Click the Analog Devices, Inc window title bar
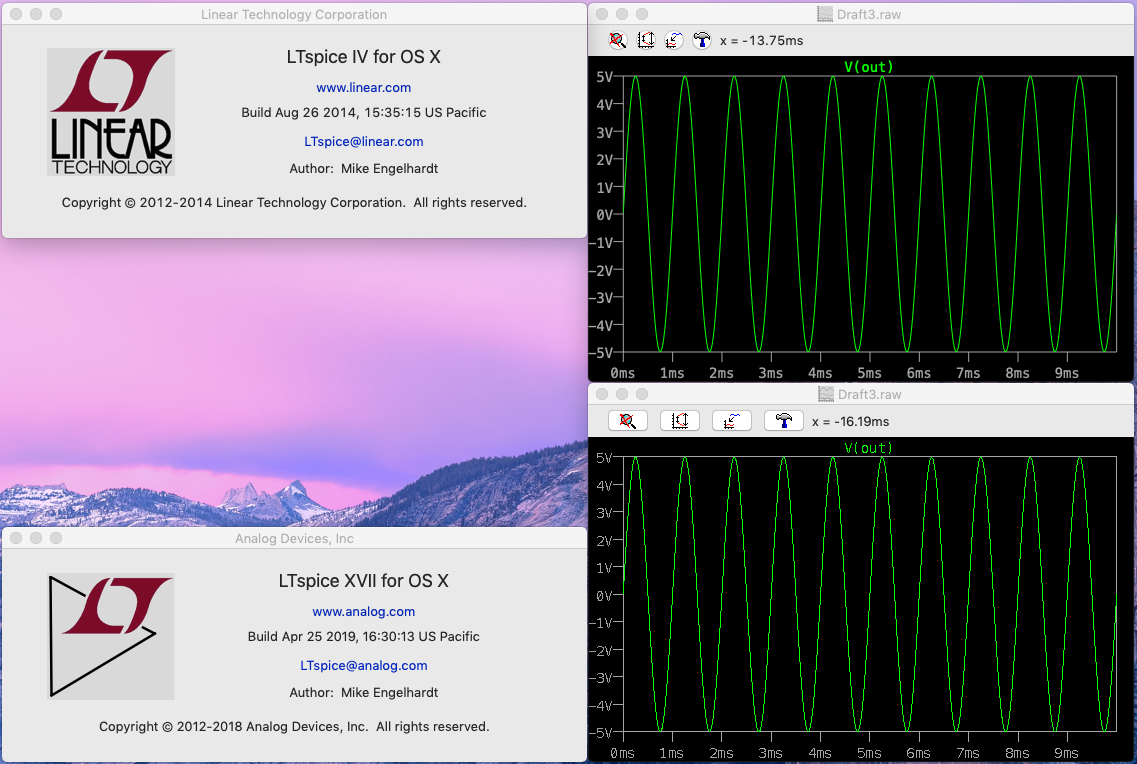 [x=294, y=538]
